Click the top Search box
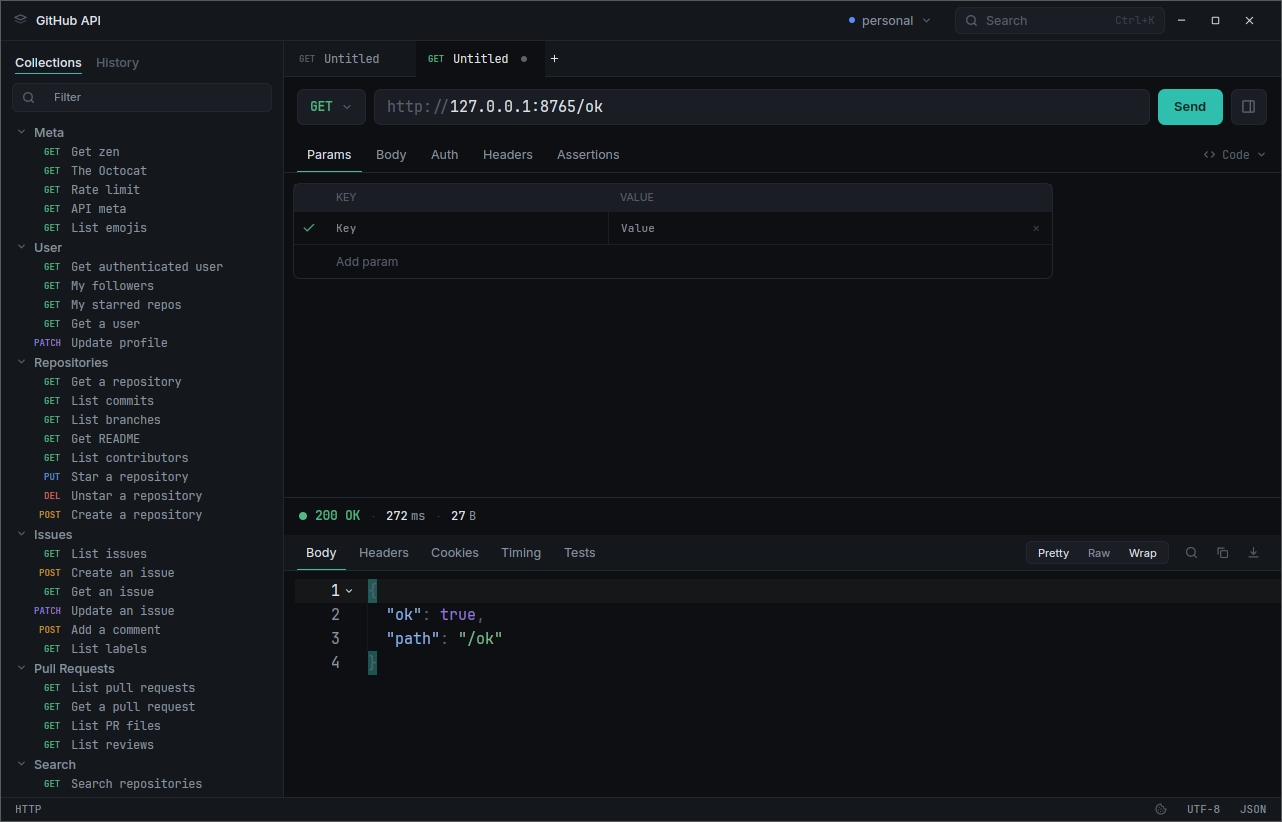Screen dimensions: 1282x822 pyautogui.click(x=1060, y=20)
